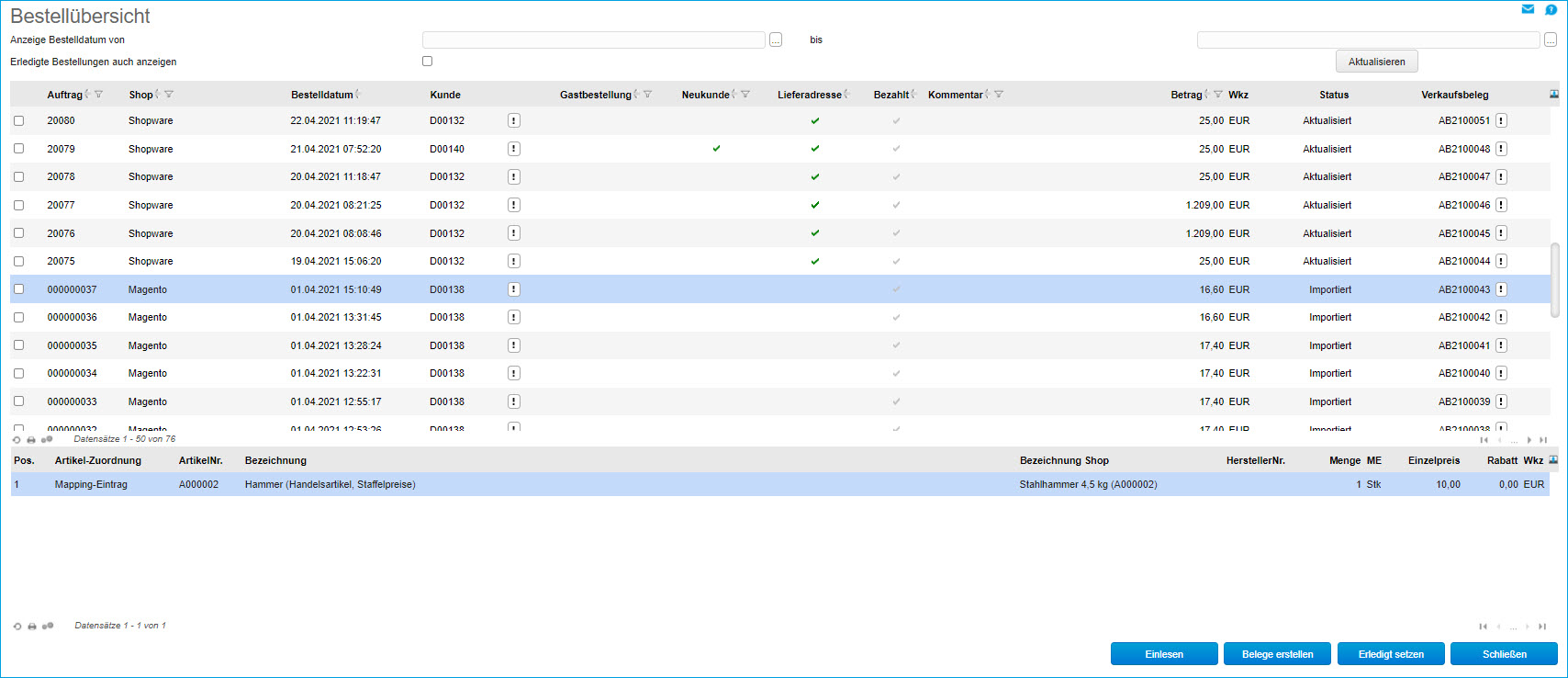The width and height of the screenshot is (1568, 678).
Task: Open date picker for Bestelldatum von
Action: [x=776, y=40]
